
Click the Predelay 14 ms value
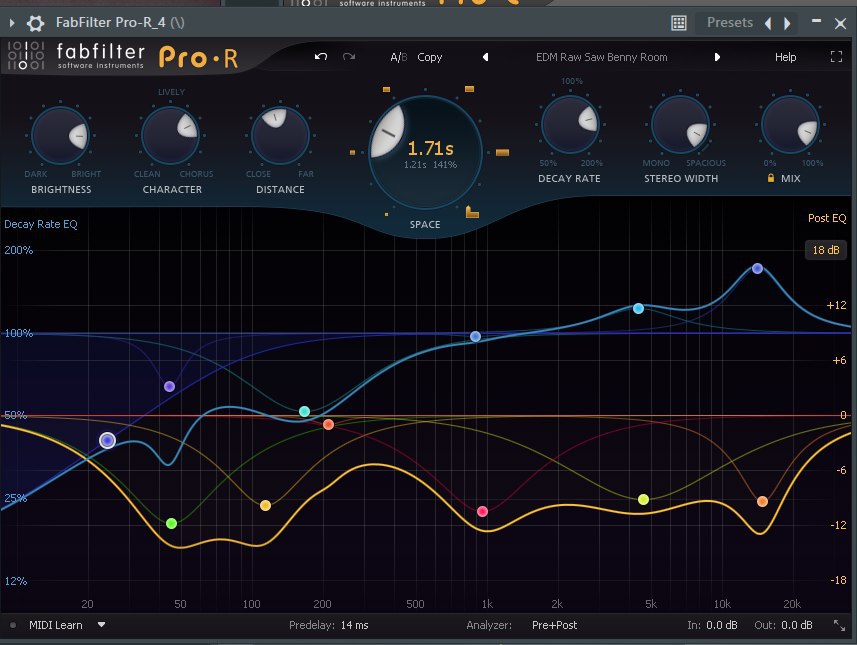[x=354, y=625]
